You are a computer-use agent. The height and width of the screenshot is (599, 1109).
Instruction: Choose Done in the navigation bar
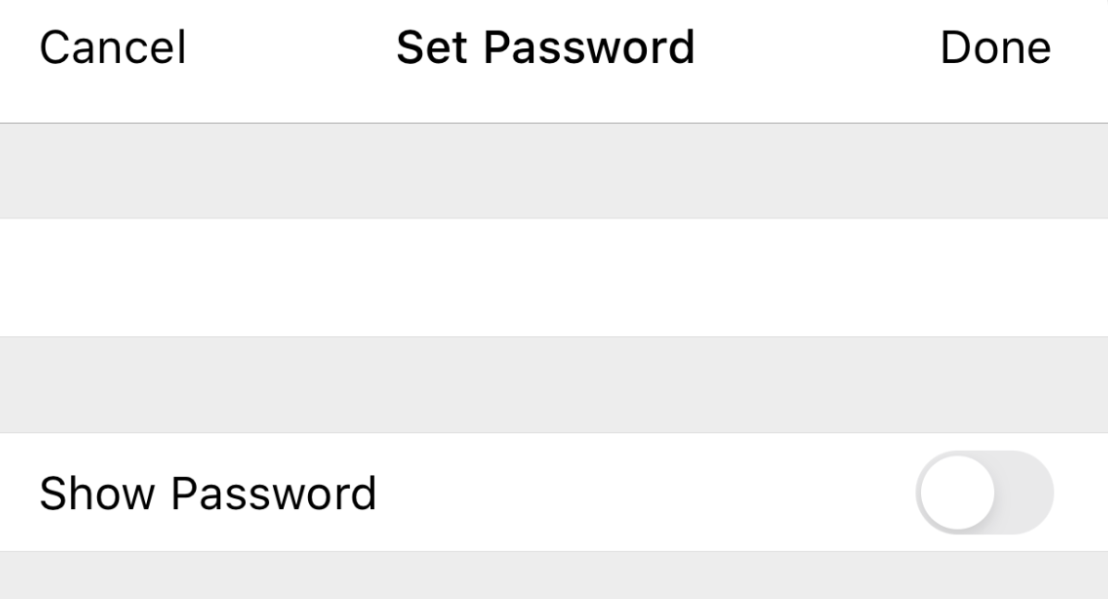(995, 48)
